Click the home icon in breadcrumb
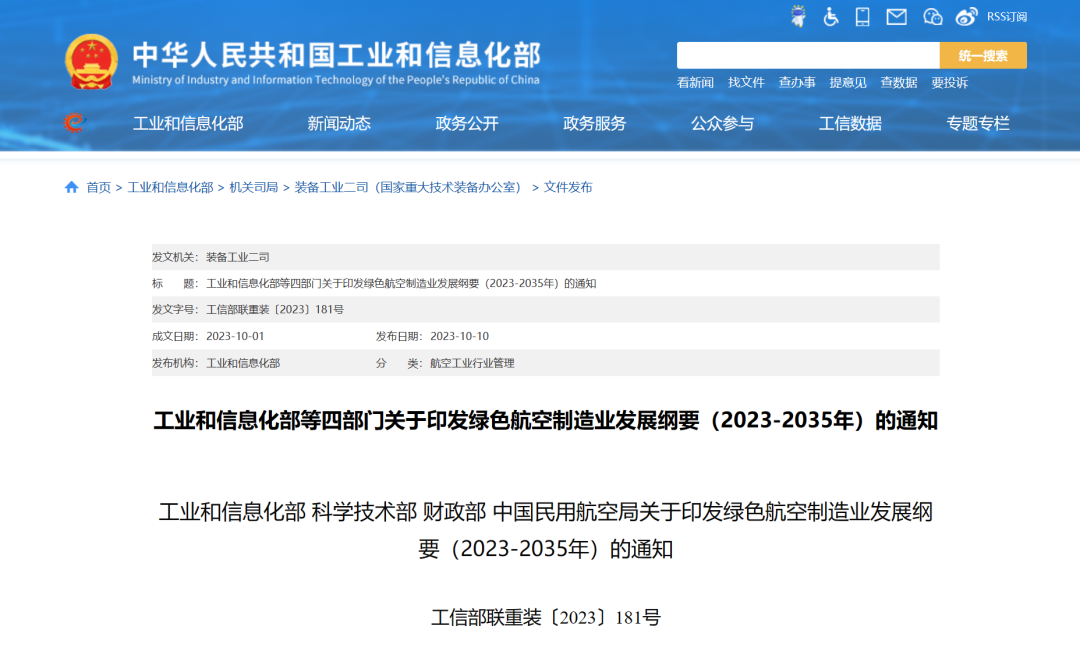This screenshot has height=651, width=1080. [72, 187]
